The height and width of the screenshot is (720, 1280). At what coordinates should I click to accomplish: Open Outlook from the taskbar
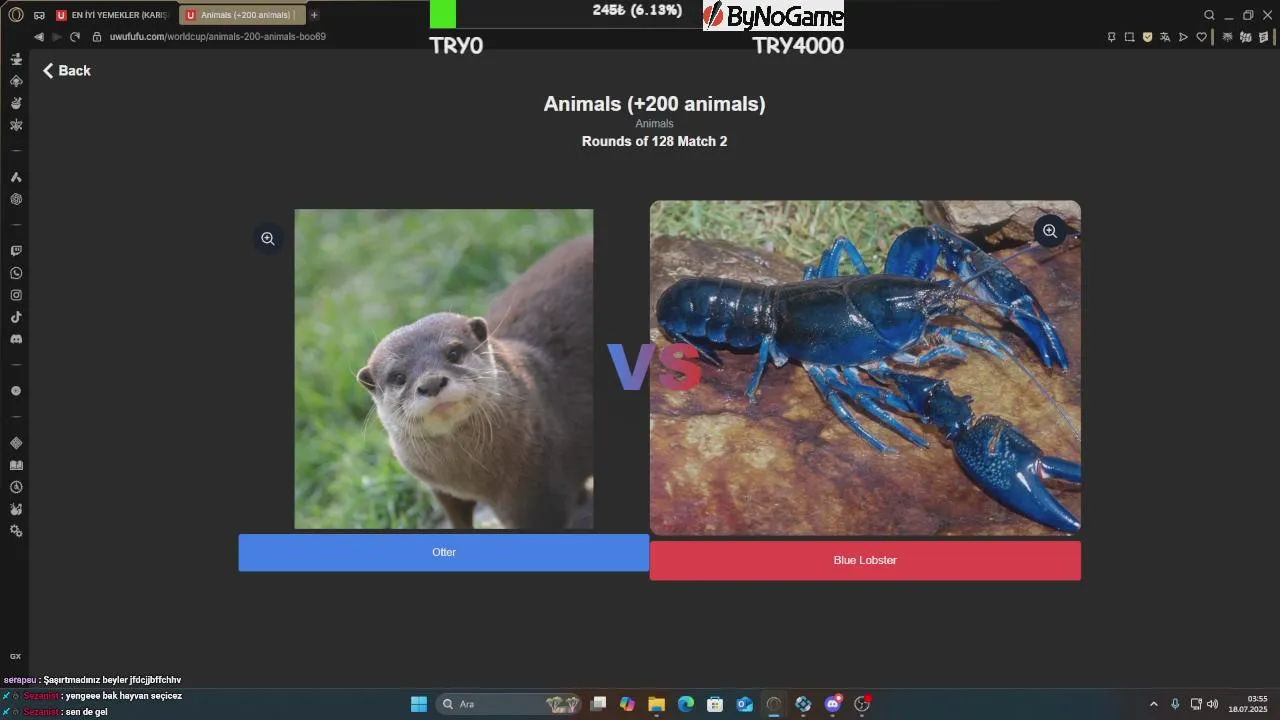pos(745,704)
